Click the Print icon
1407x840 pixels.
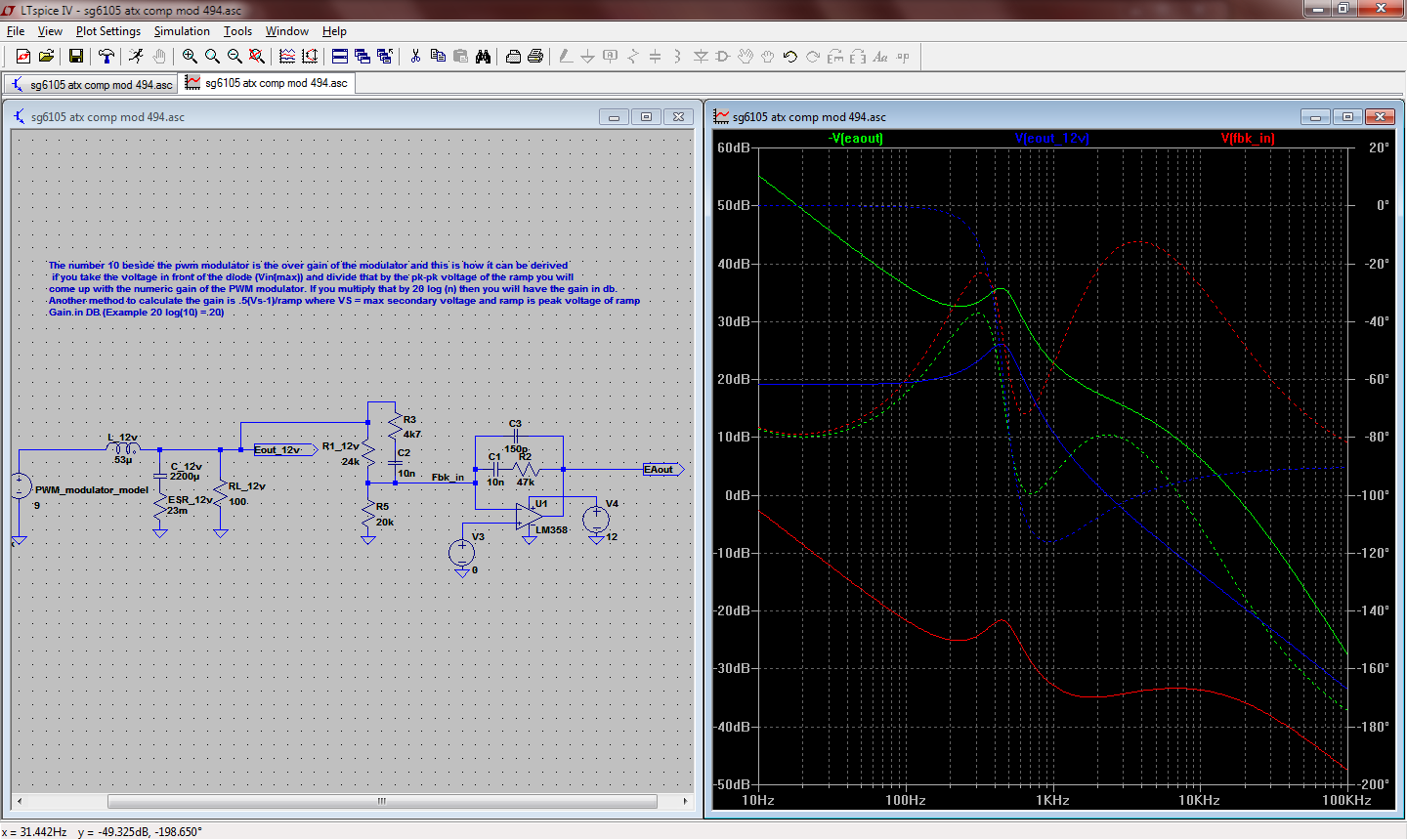pyautogui.click(x=535, y=57)
